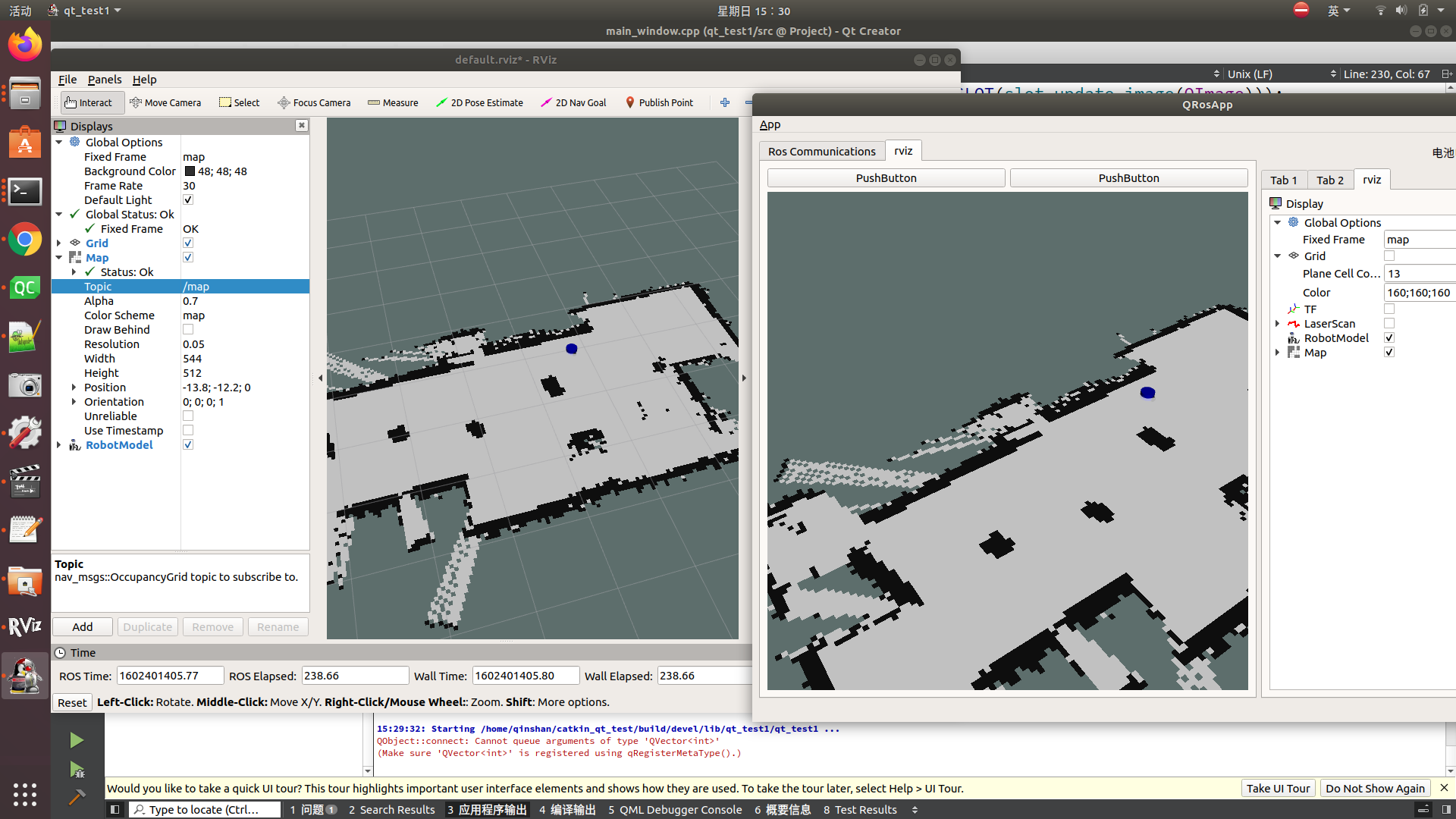Viewport: 1456px width, 819px height.
Task: Activate the Move Camera tool
Action: (165, 102)
